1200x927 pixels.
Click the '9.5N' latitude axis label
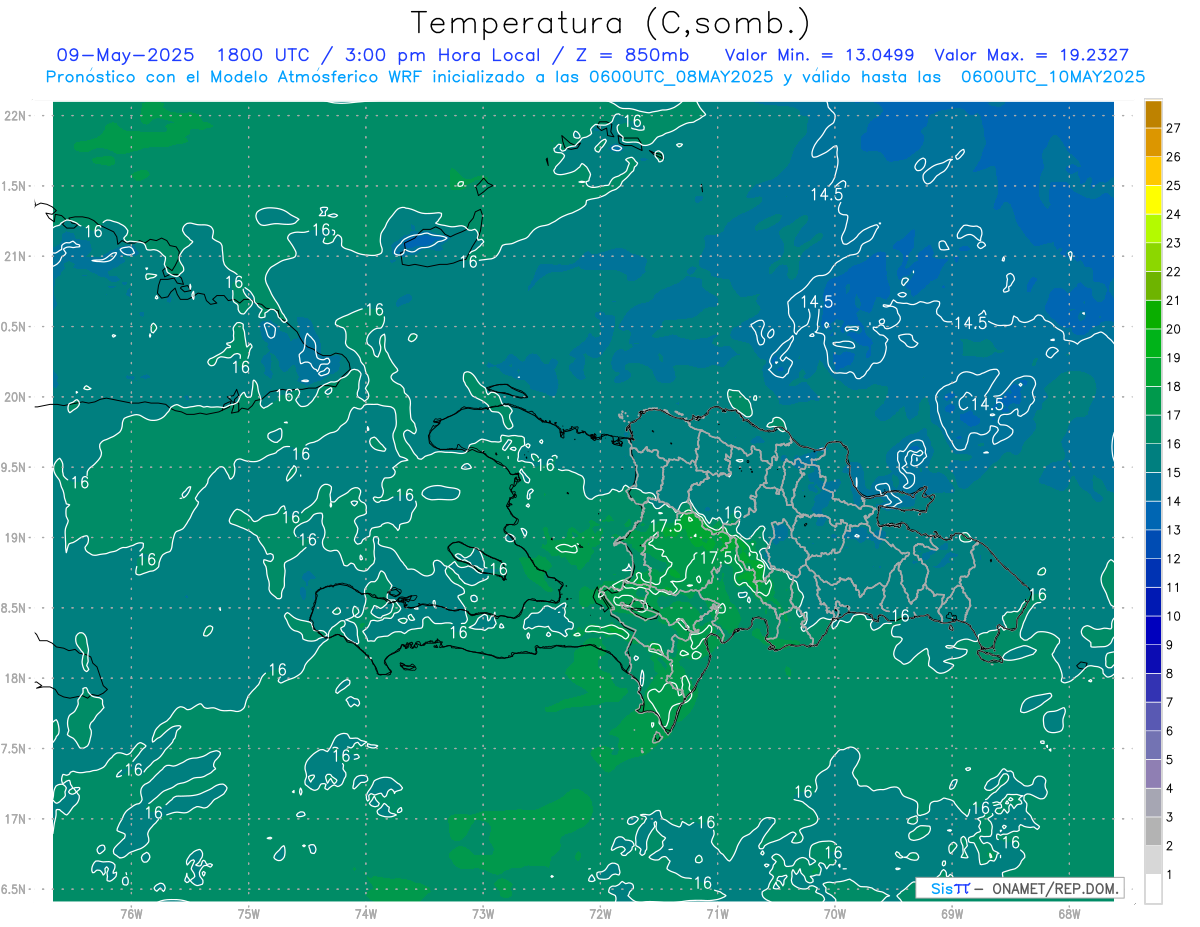tap(14, 467)
